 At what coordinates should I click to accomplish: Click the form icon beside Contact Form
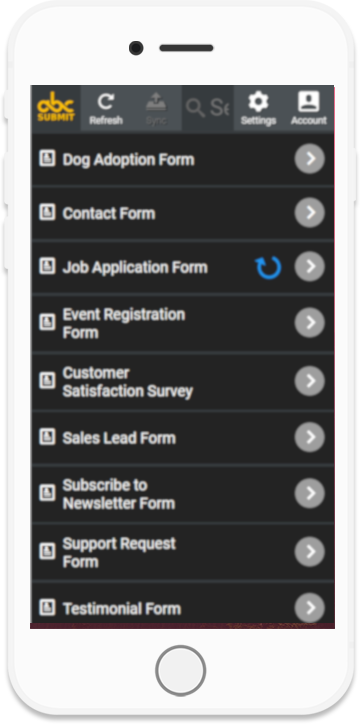(47, 212)
